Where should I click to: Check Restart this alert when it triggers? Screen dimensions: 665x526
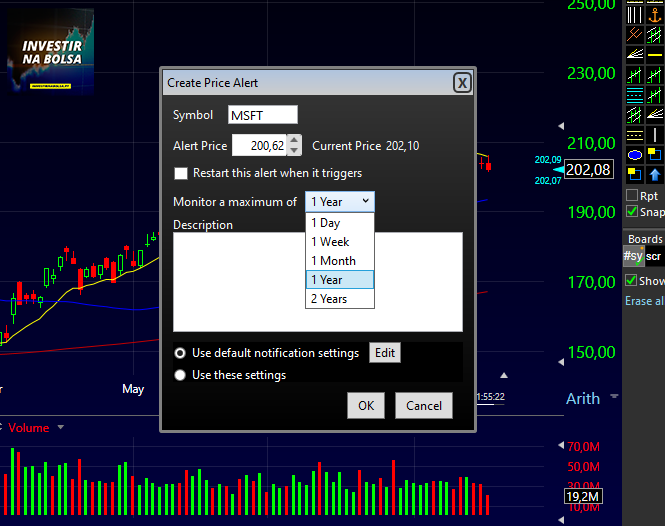pos(181,173)
